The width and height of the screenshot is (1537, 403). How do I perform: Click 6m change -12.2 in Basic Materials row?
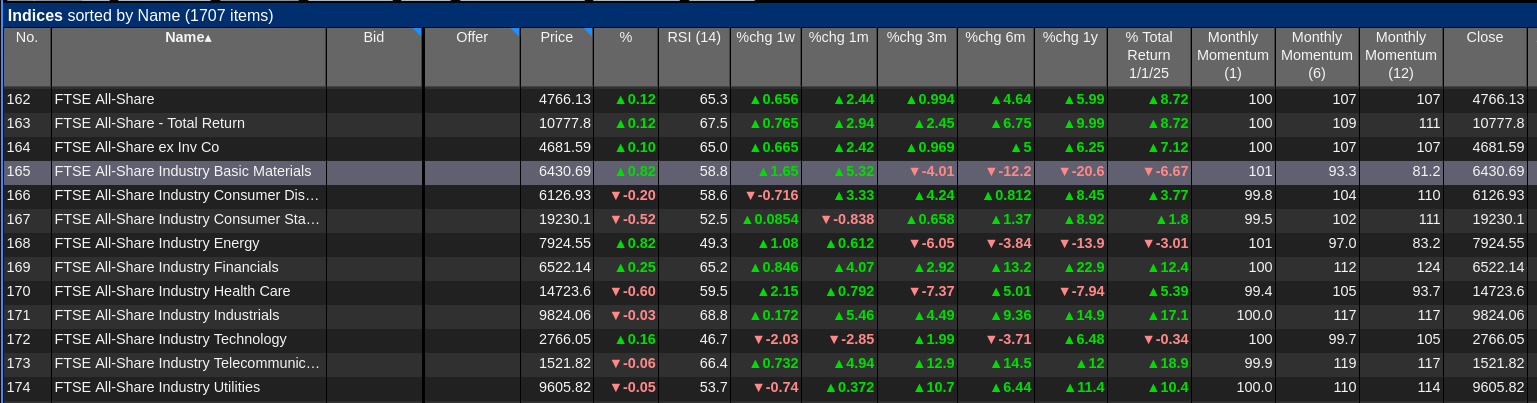pyautogui.click(x=1008, y=171)
